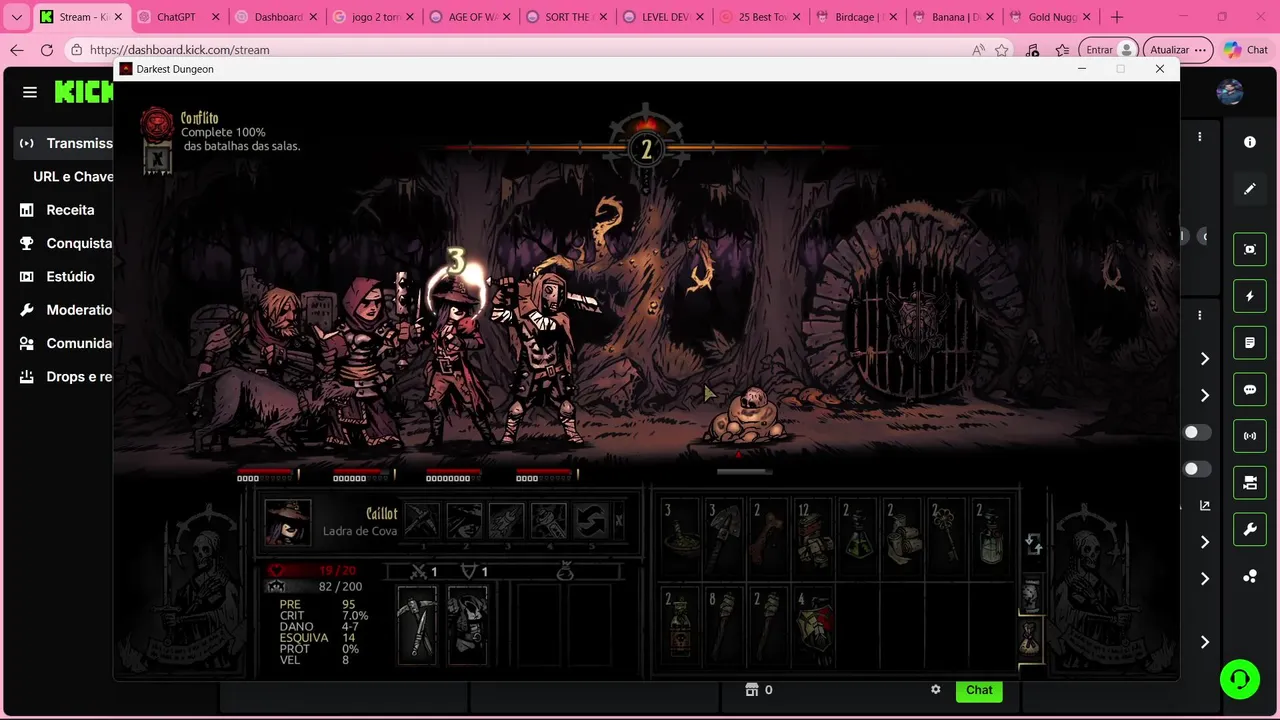Image resolution: width=1280 pixels, height=720 pixels.
Task: Click the three dots cluster icon
Action: click(1250, 577)
